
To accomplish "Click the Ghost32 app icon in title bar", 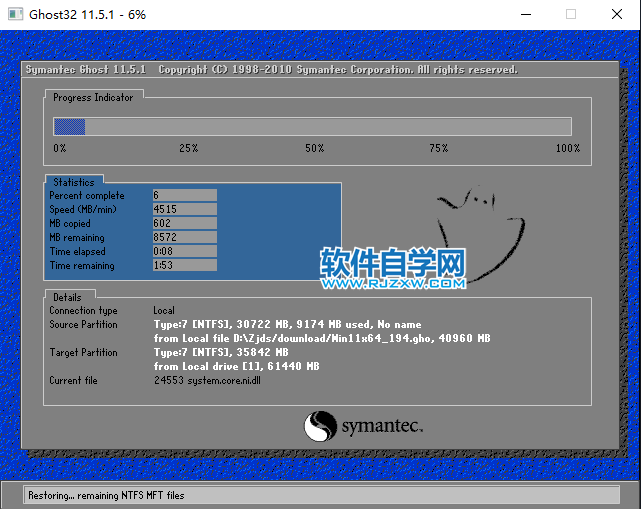I will tap(16, 14).
